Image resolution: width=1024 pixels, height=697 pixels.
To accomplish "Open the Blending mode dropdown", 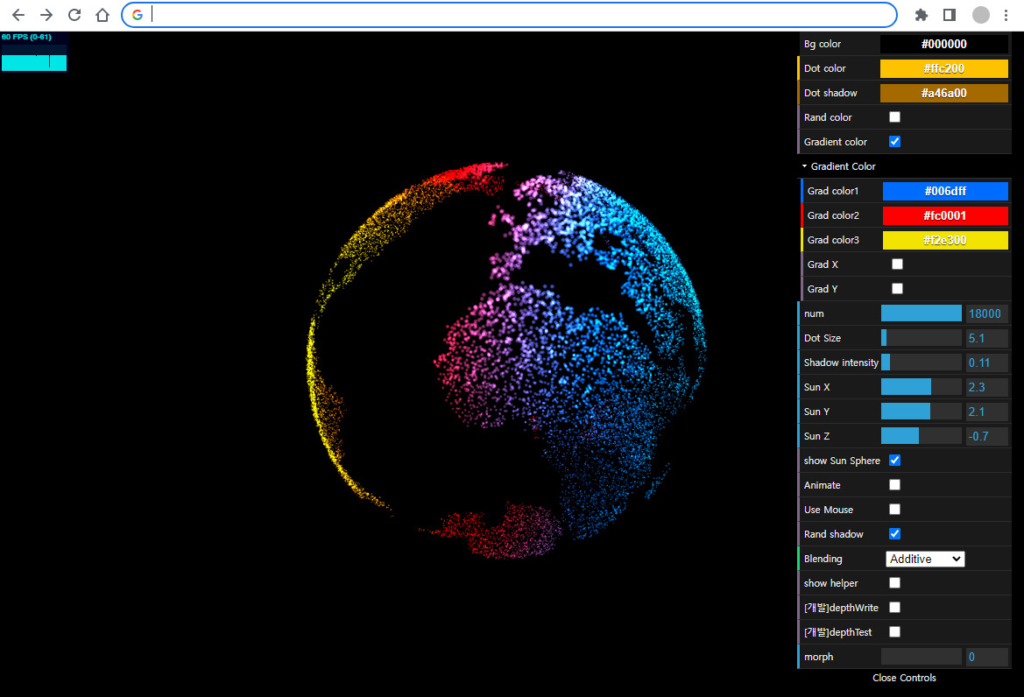I will pyautogui.click(x=925, y=559).
